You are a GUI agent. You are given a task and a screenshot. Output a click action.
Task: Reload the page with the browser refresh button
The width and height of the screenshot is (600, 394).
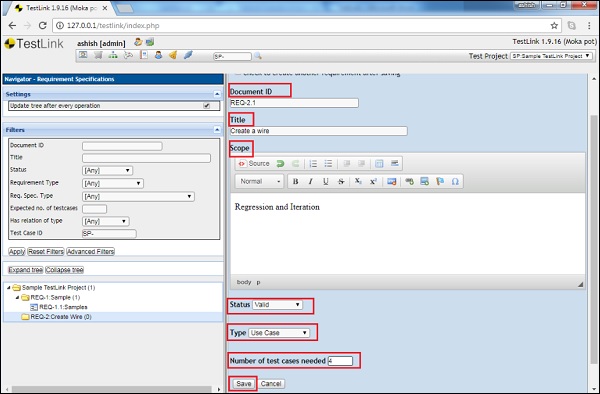coord(42,26)
